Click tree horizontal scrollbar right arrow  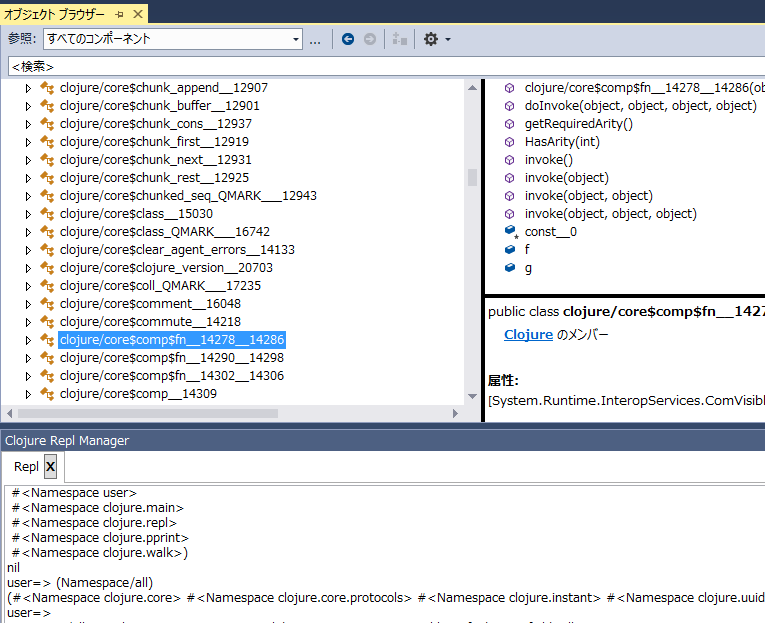(455, 414)
